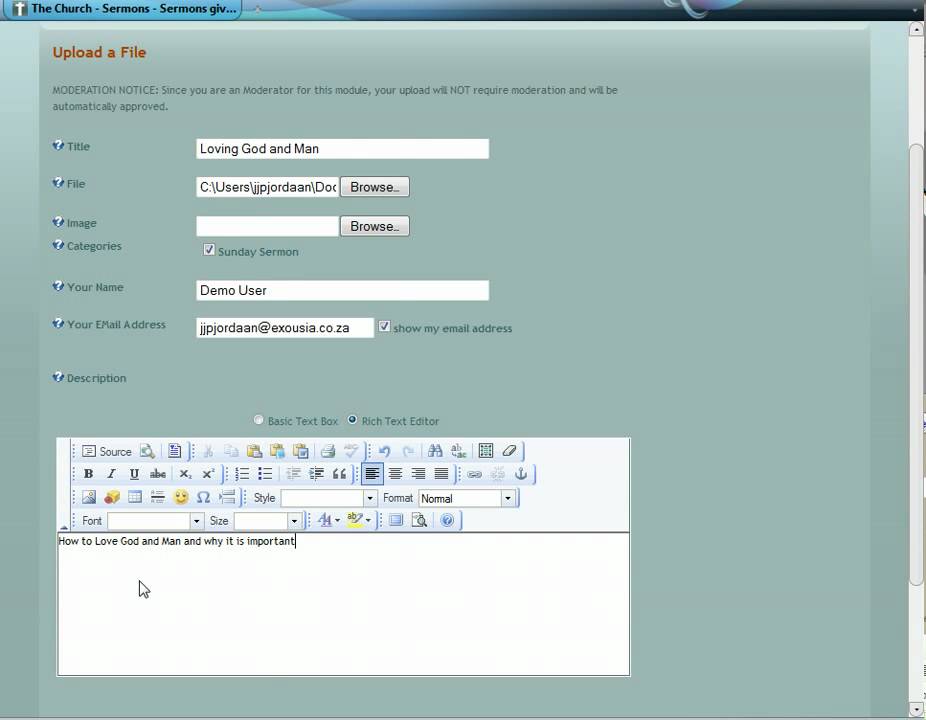The image size is (926, 720).
Task: Click the Paste clipboard icon
Action: point(255,452)
